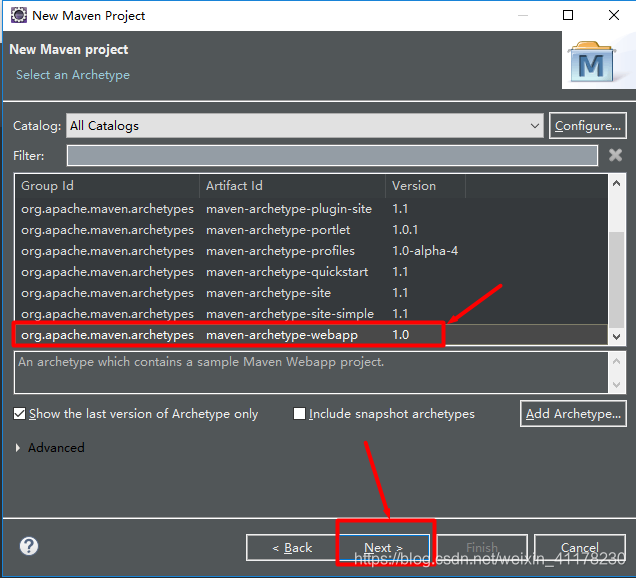Sort table by Version column header

[x=425, y=186]
